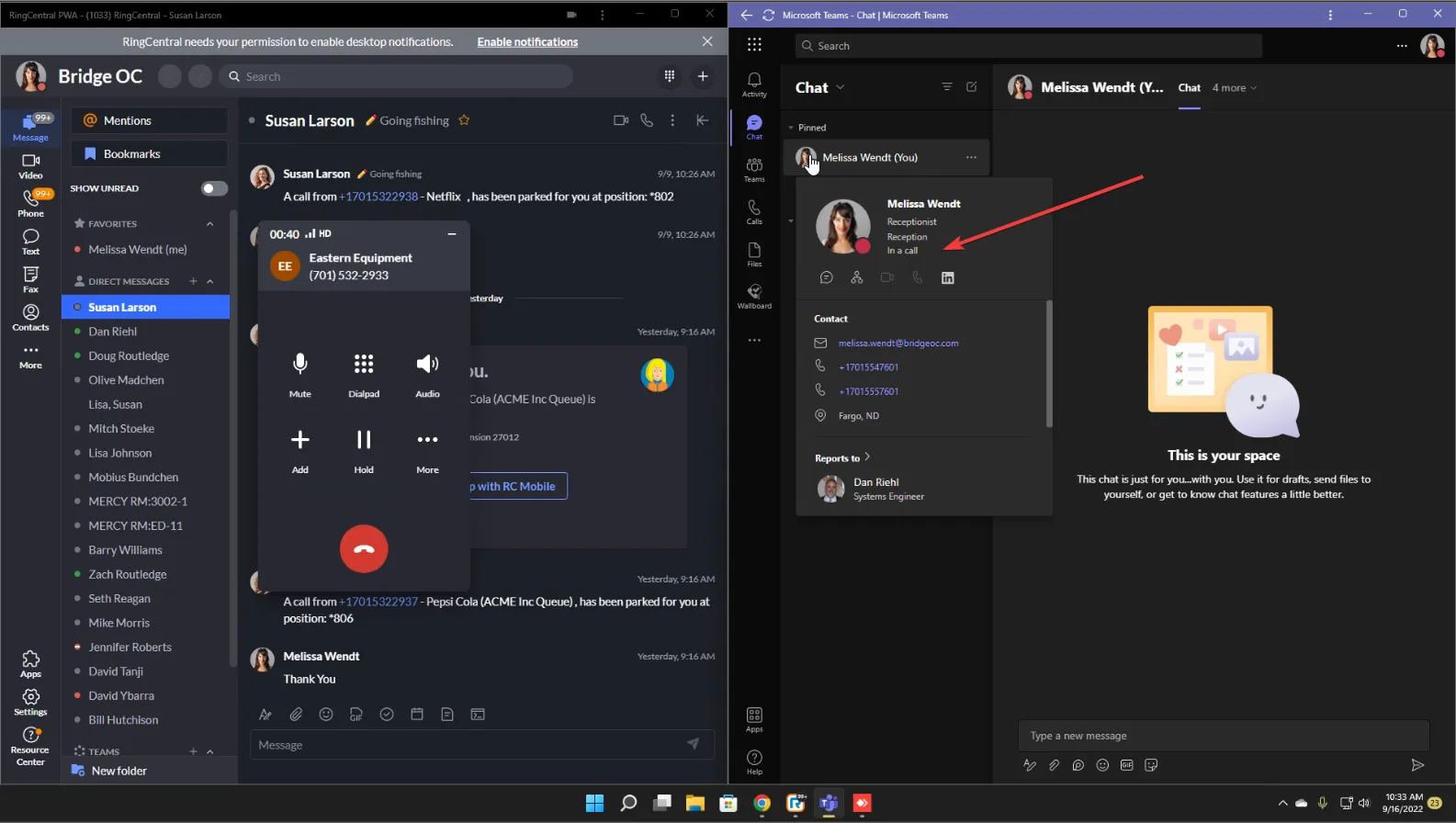The height and width of the screenshot is (823, 1456).
Task: Open the Teams Calls section
Action: (x=754, y=211)
